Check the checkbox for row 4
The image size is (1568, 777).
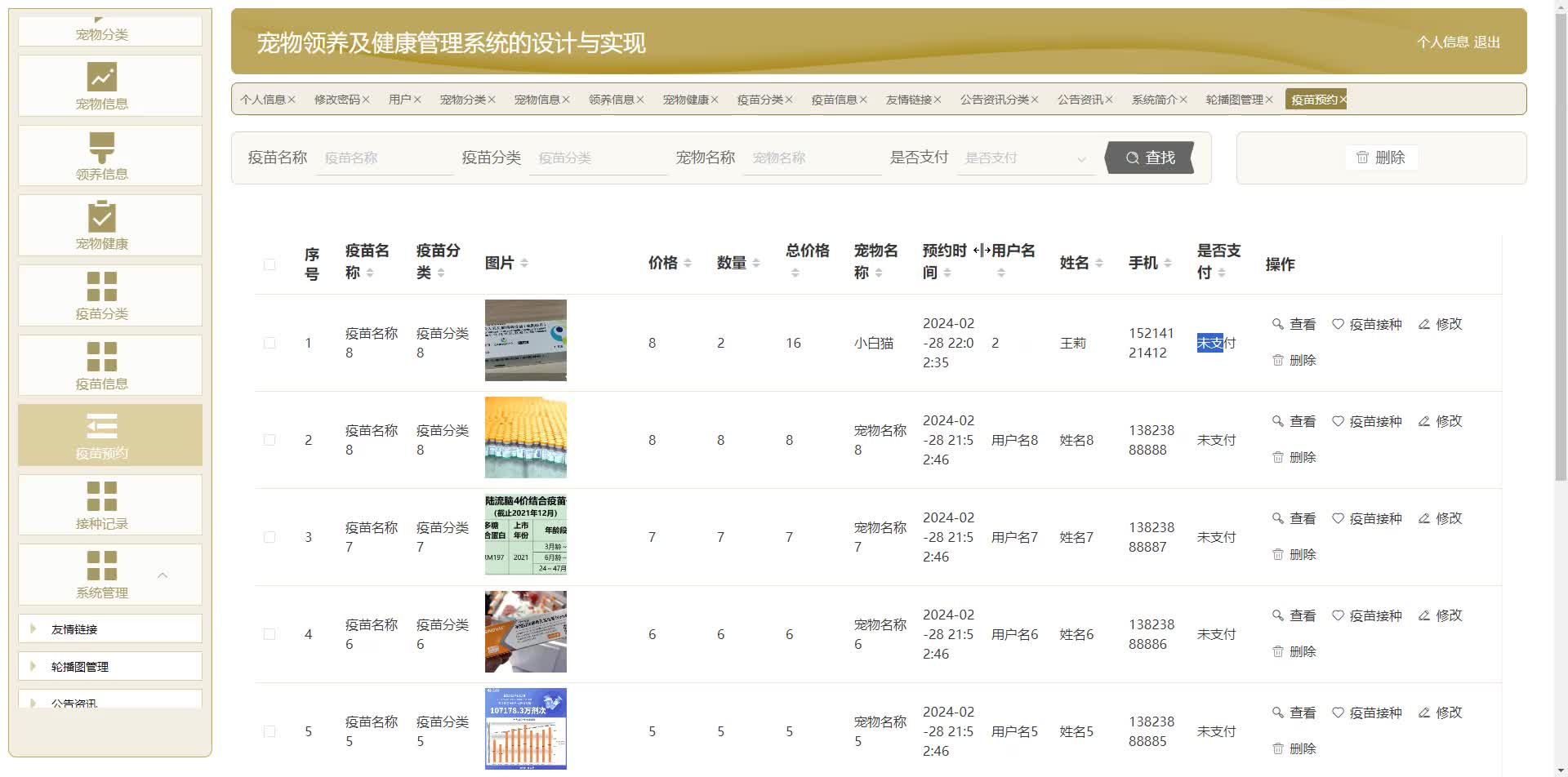tap(269, 634)
